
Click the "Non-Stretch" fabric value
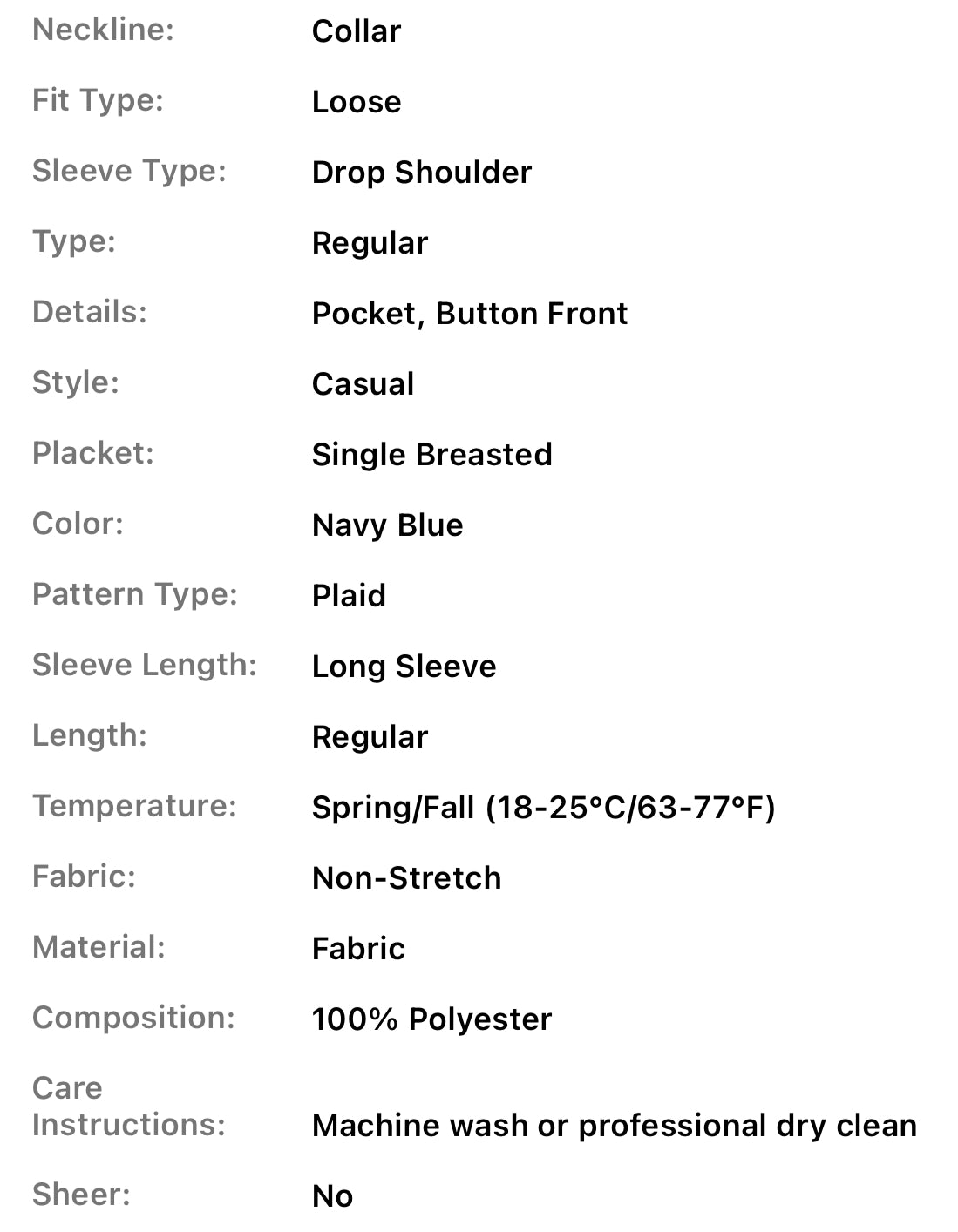tap(406, 878)
